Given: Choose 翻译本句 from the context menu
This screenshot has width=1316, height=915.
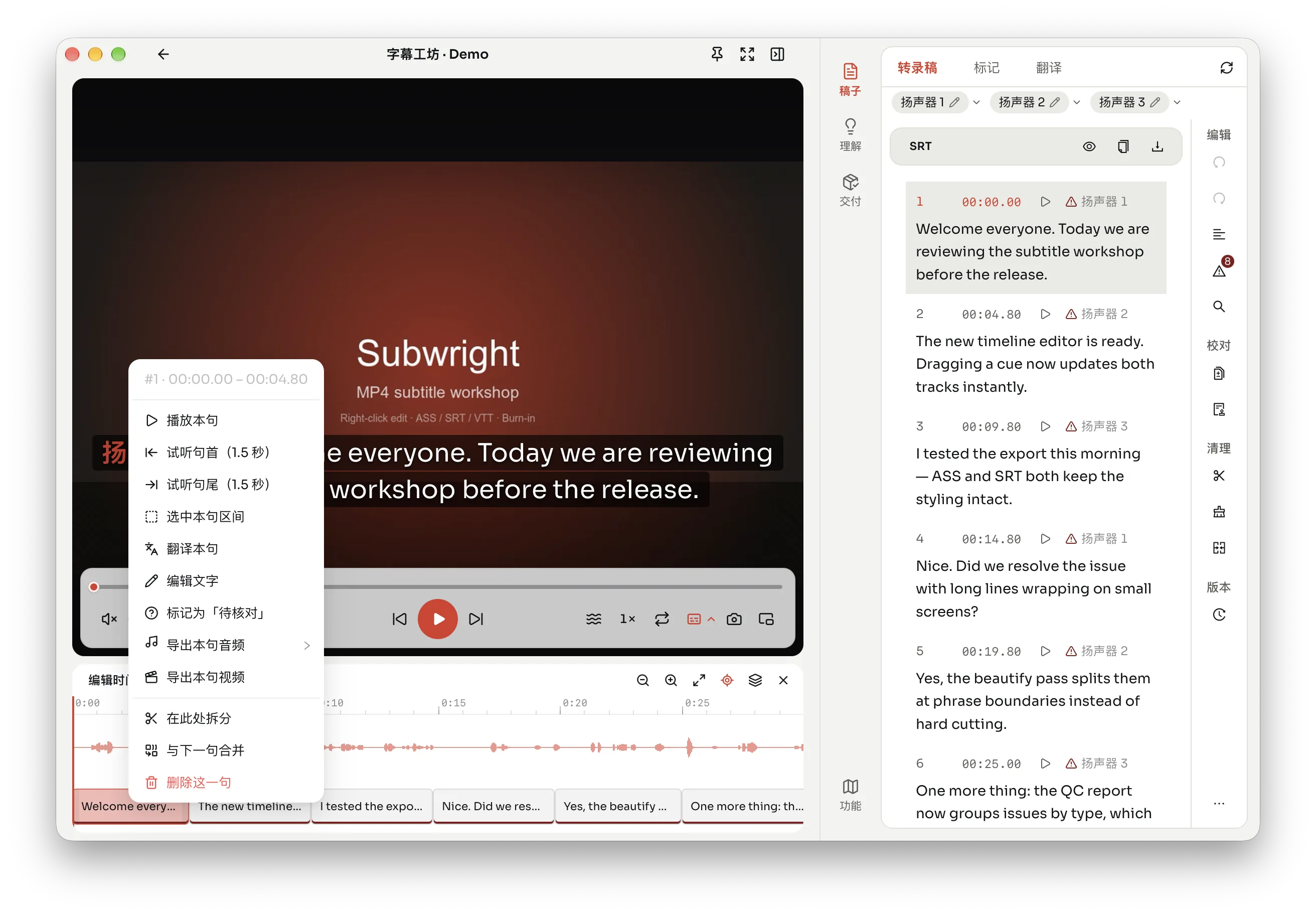Looking at the screenshot, I should pos(226,549).
